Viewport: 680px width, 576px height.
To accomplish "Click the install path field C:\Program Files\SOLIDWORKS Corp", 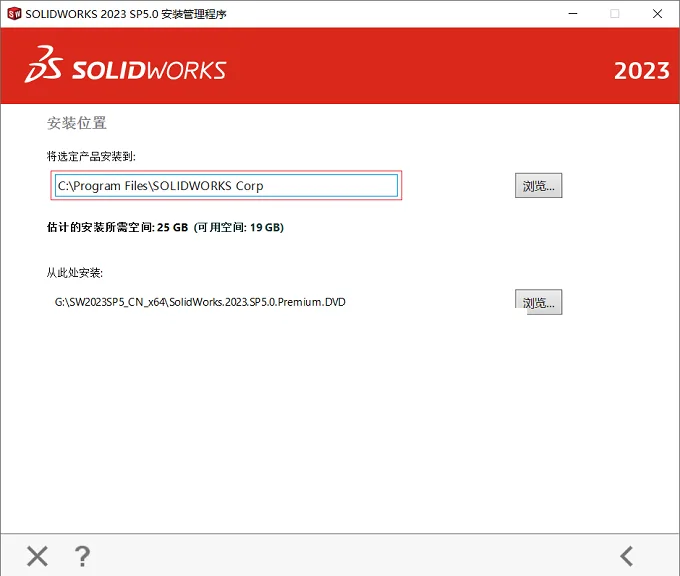I will pos(226,186).
